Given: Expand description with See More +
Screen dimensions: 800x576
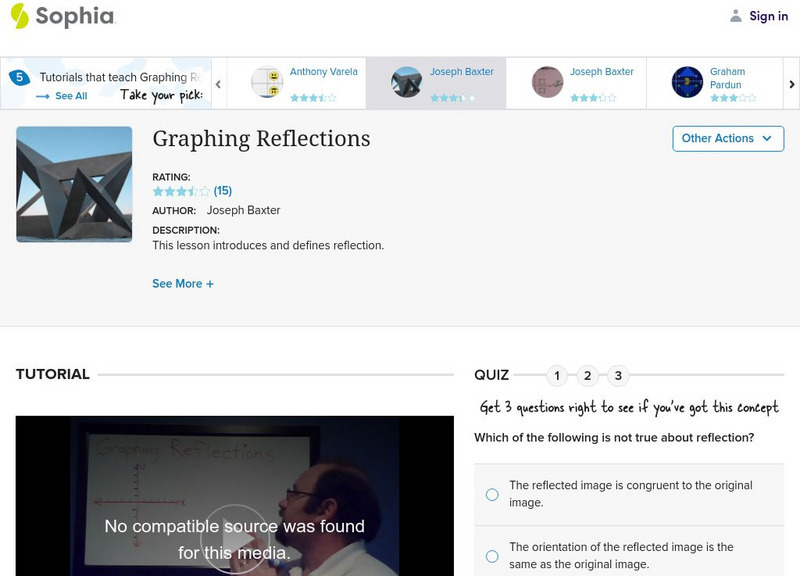Looking at the screenshot, I should (x=183, y=284).
